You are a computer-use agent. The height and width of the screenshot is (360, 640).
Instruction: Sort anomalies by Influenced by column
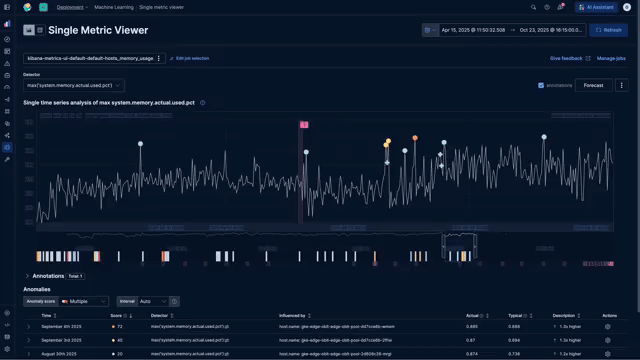295,316
